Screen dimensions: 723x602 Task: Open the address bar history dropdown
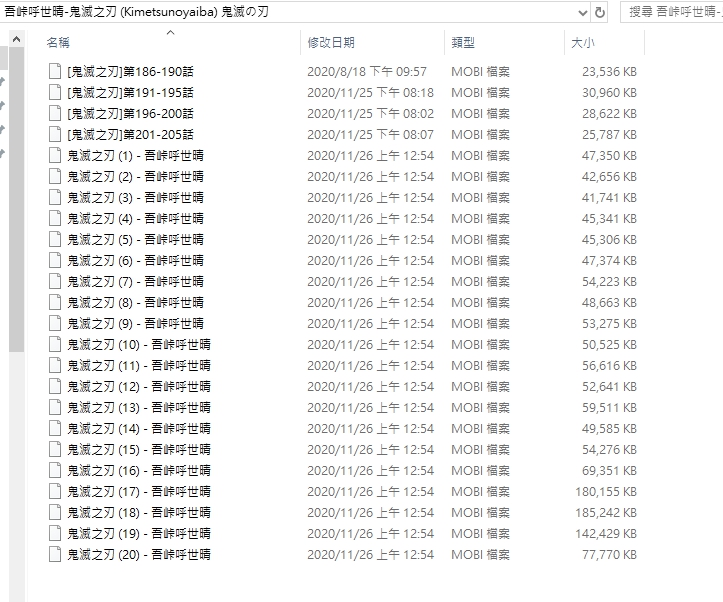click(x=582, y=13)
